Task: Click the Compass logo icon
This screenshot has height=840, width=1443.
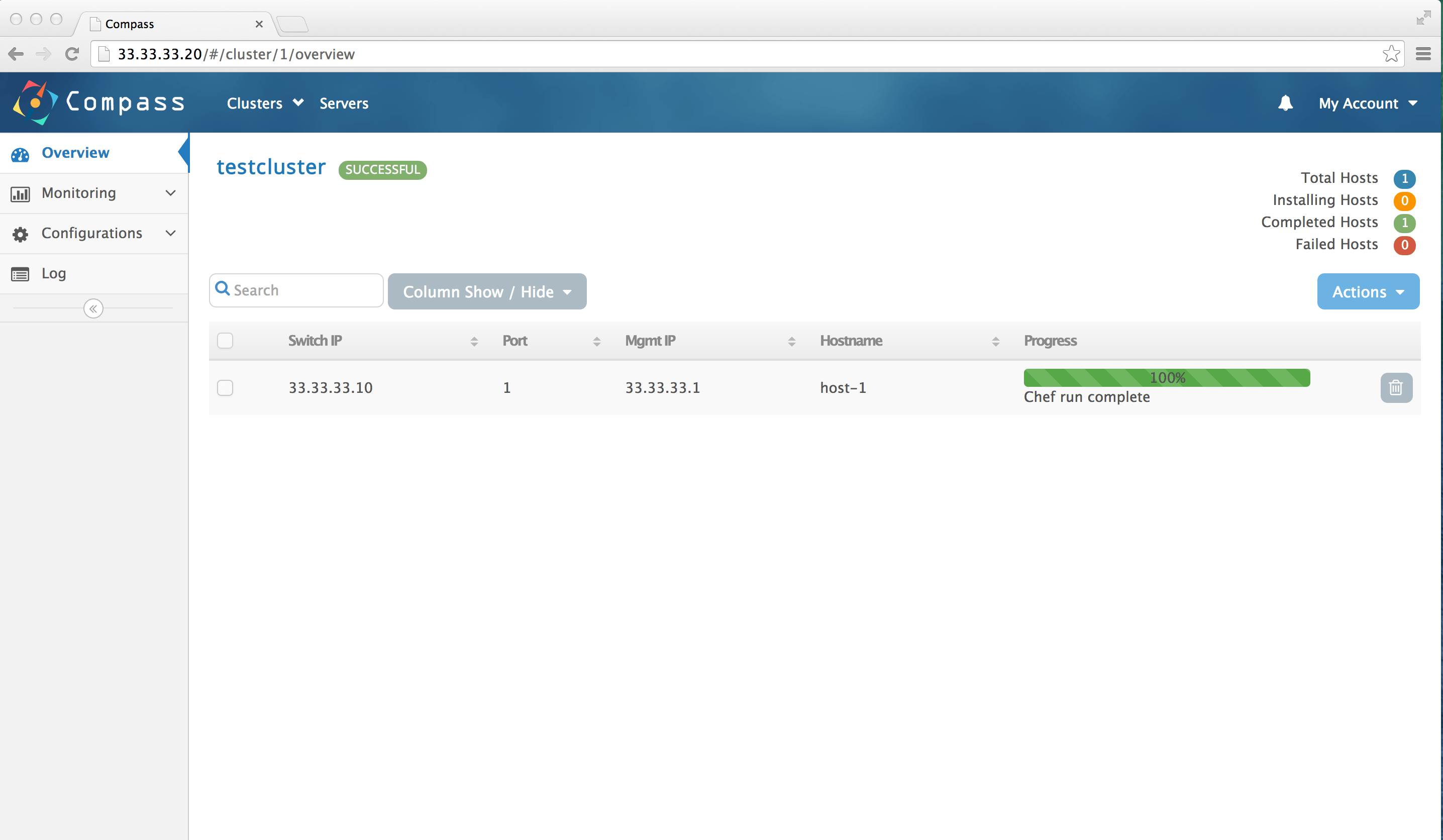Action: 36,103
